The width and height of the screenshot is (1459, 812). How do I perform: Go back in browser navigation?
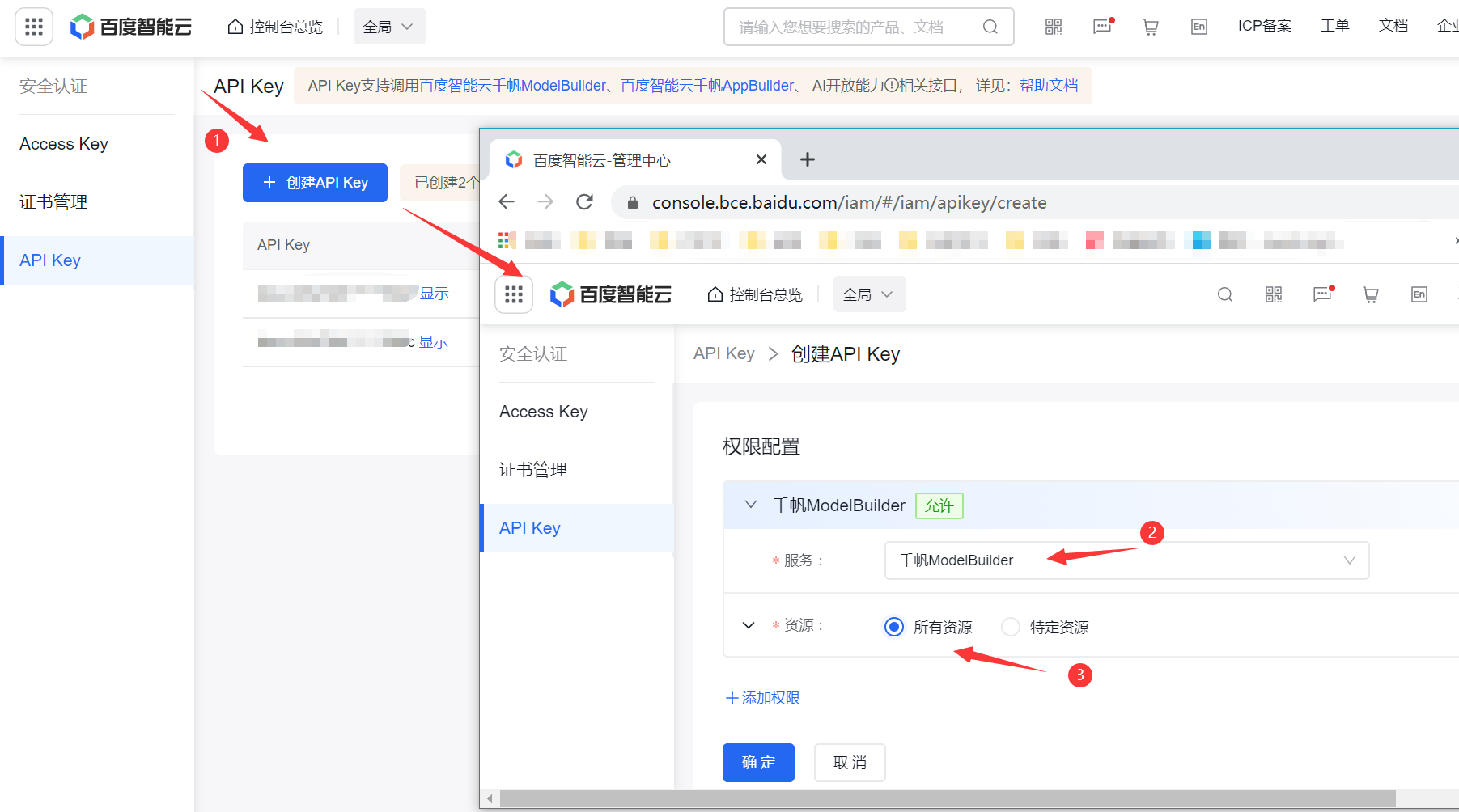coord(507,201)
